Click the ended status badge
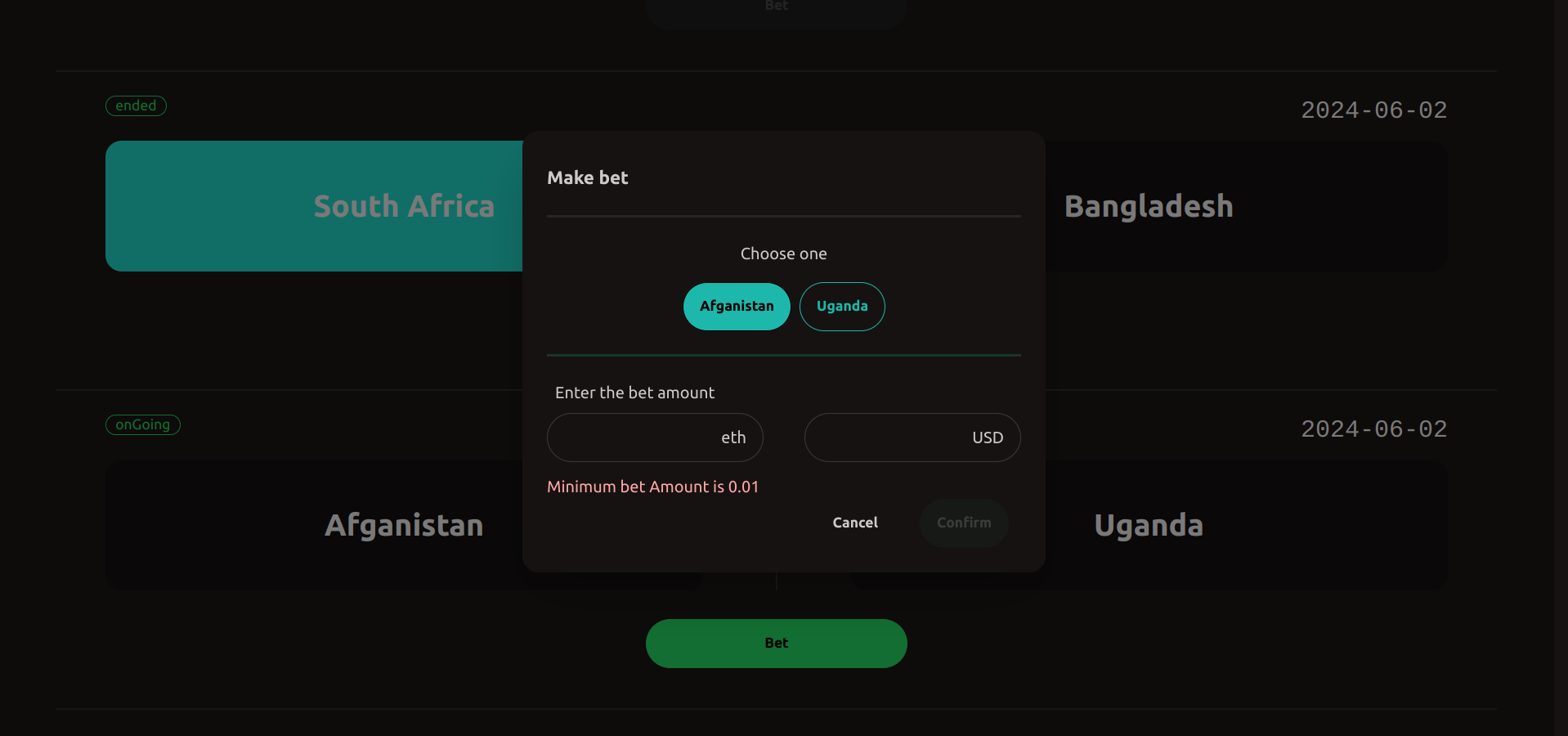 [x=136, y=106]
